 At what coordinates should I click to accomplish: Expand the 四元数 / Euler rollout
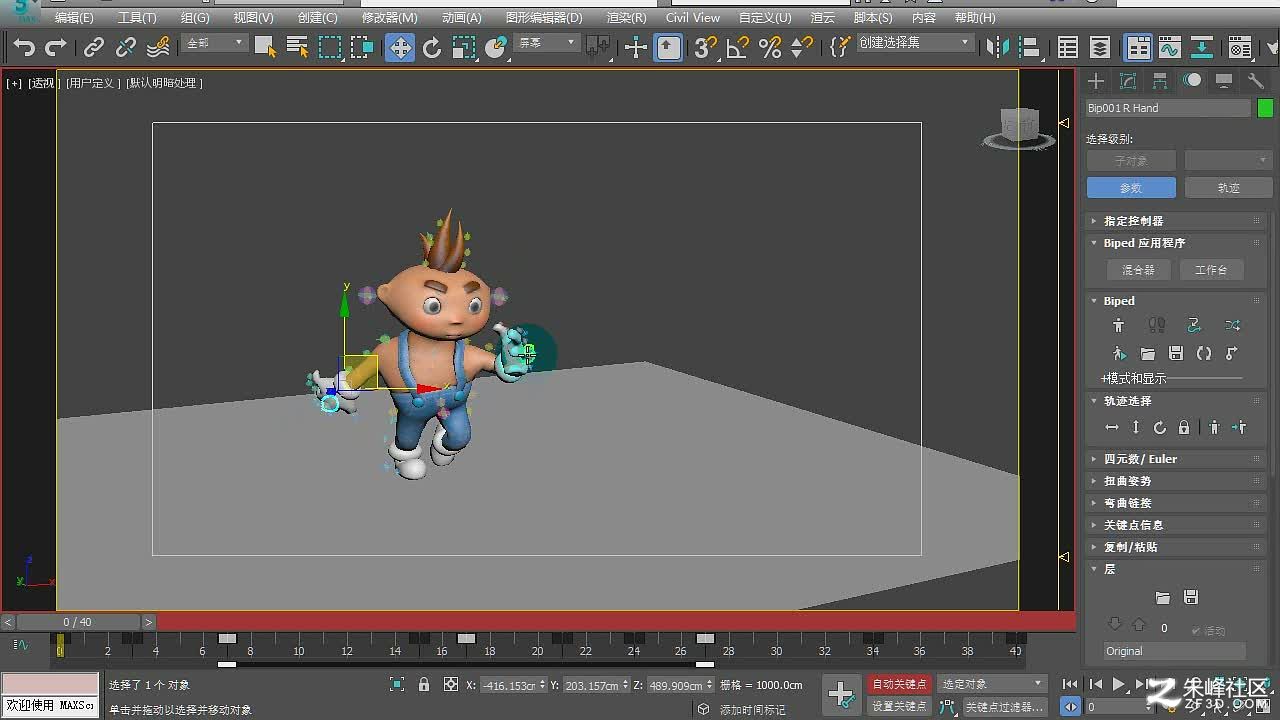1176,459
